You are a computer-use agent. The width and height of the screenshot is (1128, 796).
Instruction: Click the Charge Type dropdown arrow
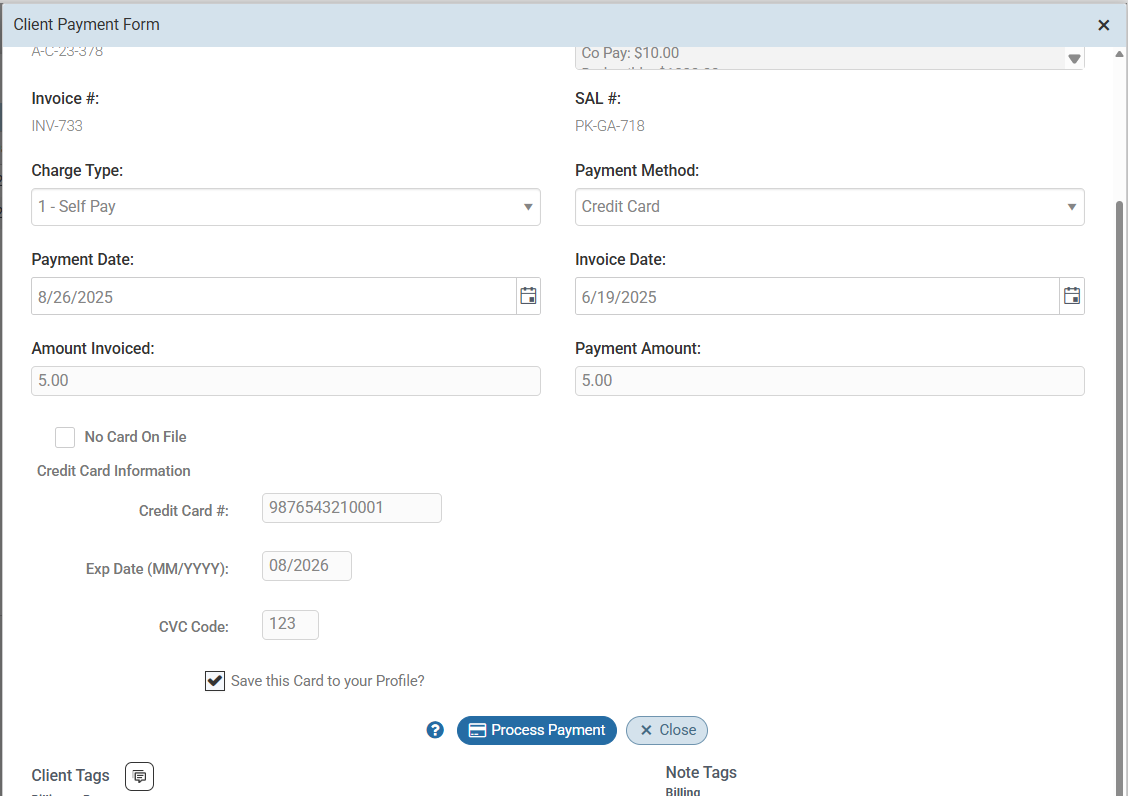pos(528,207)
